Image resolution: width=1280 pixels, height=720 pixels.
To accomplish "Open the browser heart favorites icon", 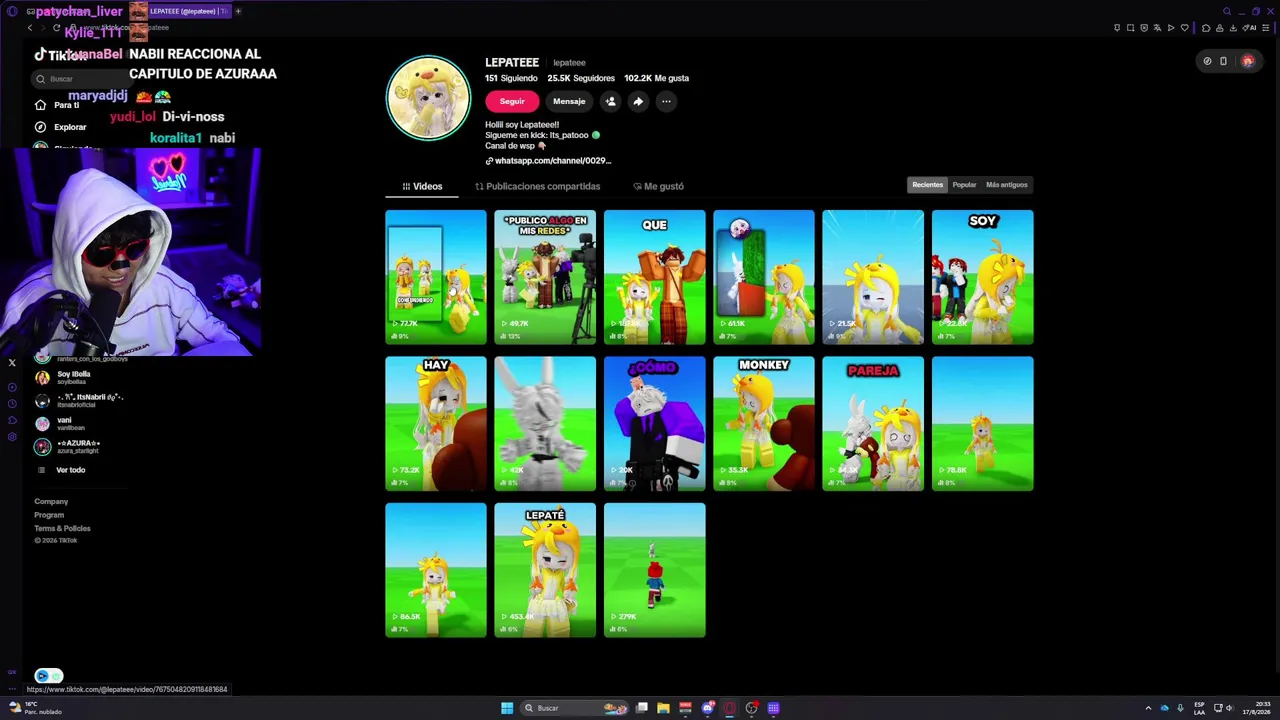I will point(1185,28).
